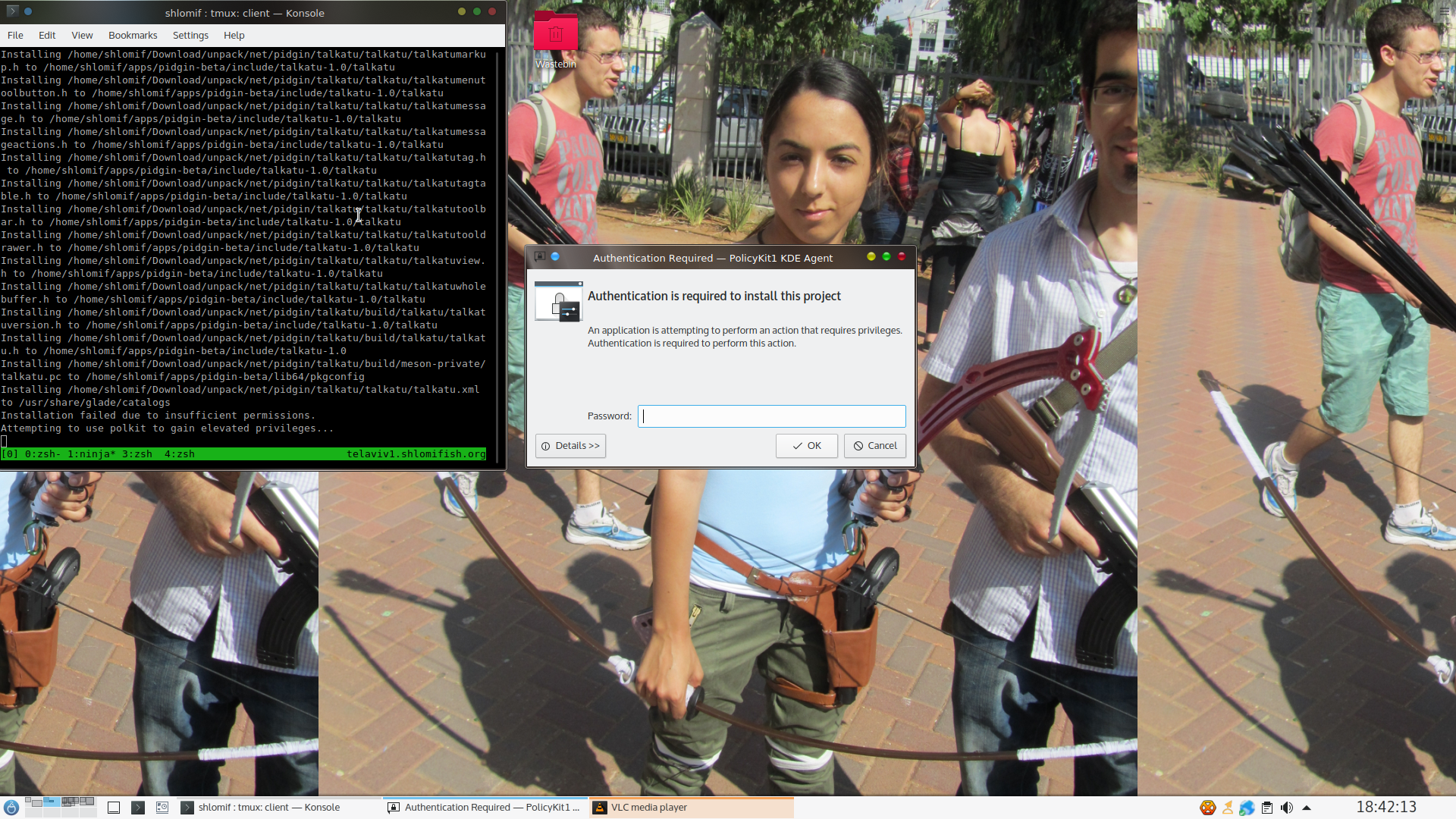The height and width of the screenshot is (819, 1456).
Task: Click the Konsole vertical scrollbar
Action: pyautogui.click(x=498, y=256)
